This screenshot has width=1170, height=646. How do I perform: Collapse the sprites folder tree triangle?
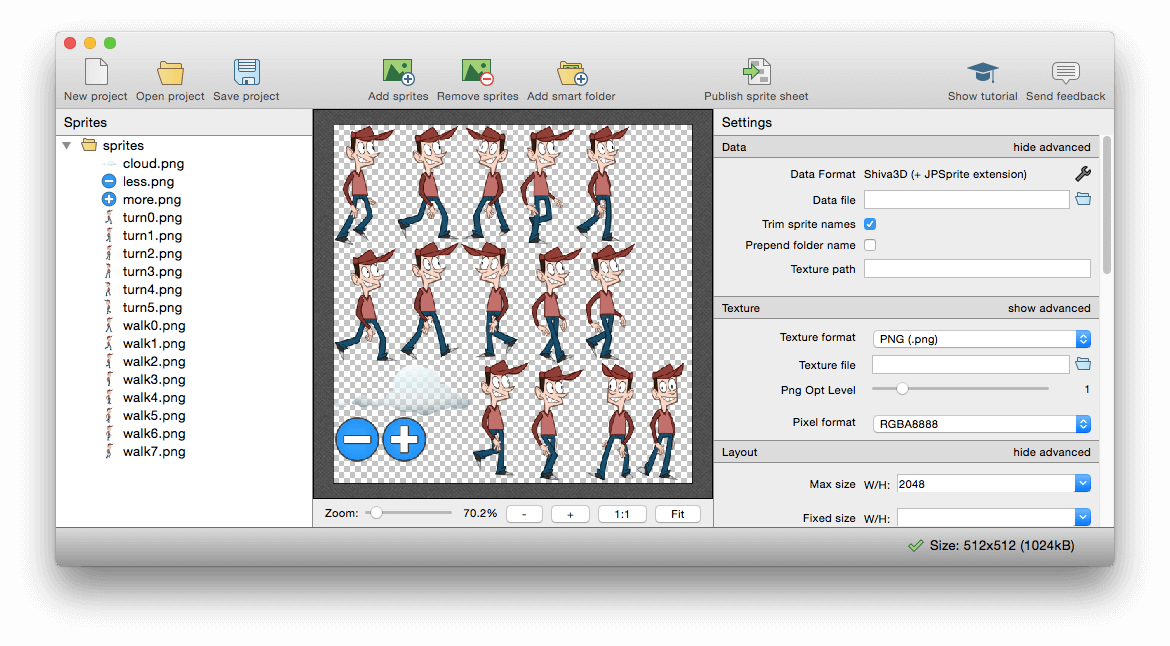tap(67, 146)
